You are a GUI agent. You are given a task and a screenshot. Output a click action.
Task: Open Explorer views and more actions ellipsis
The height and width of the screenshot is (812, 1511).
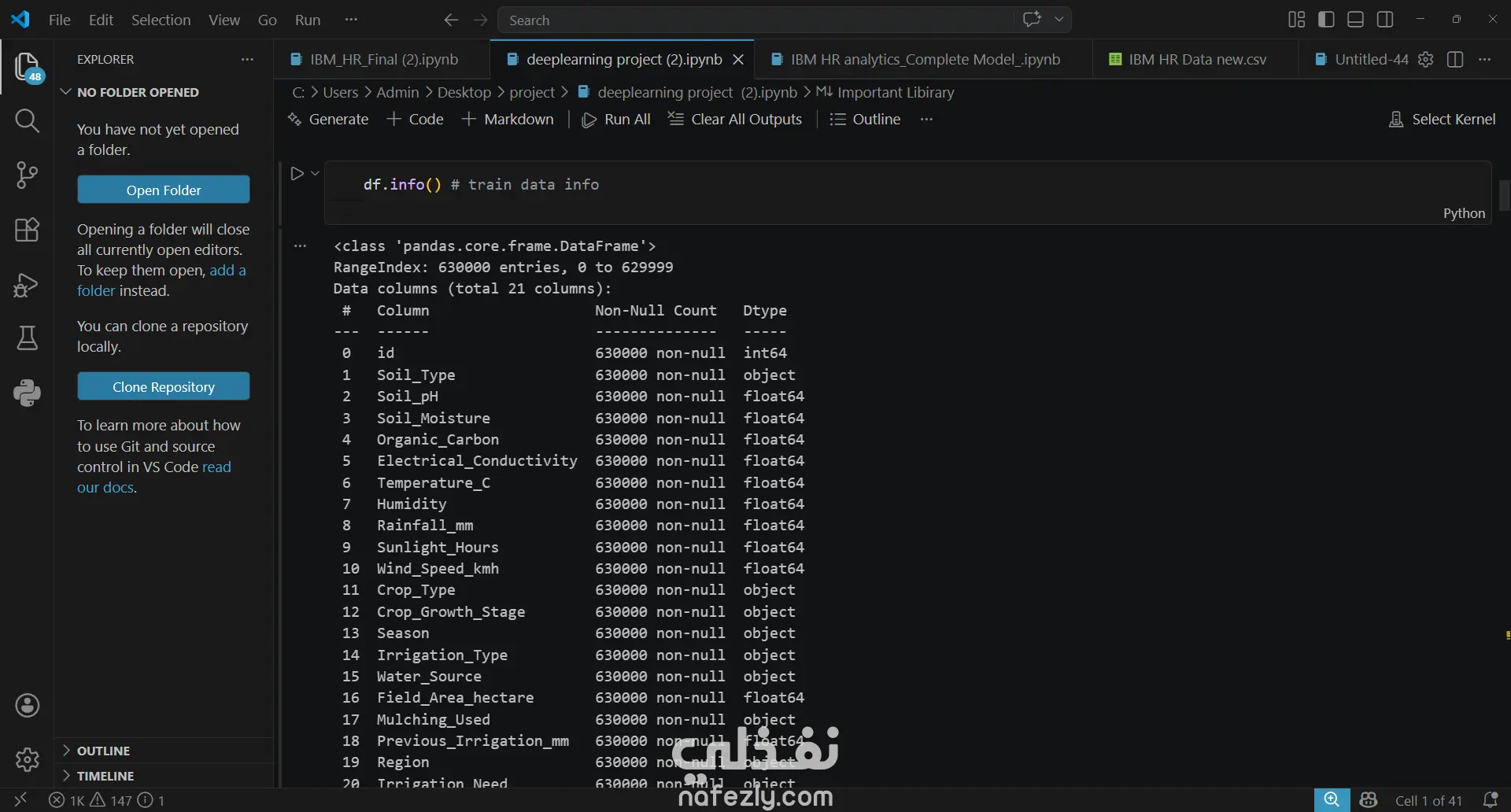point(247,59)
